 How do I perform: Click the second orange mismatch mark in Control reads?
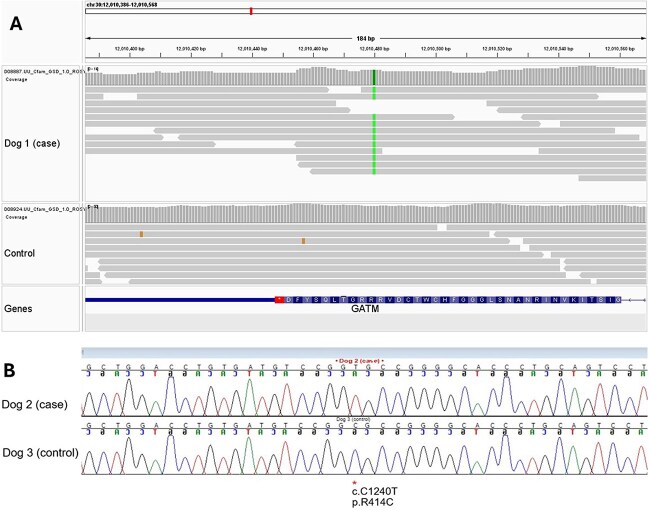[303, 241]
